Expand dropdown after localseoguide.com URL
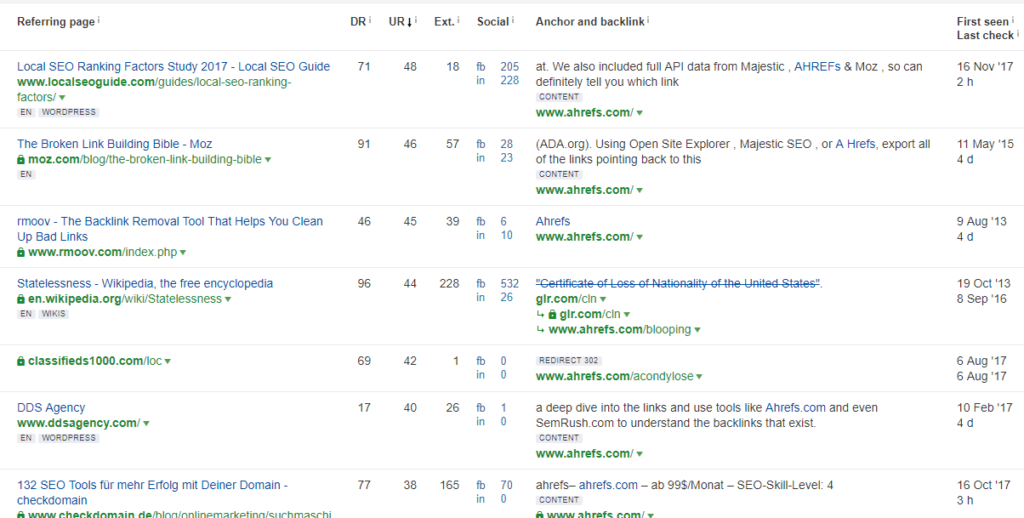 tap(62, 98)
